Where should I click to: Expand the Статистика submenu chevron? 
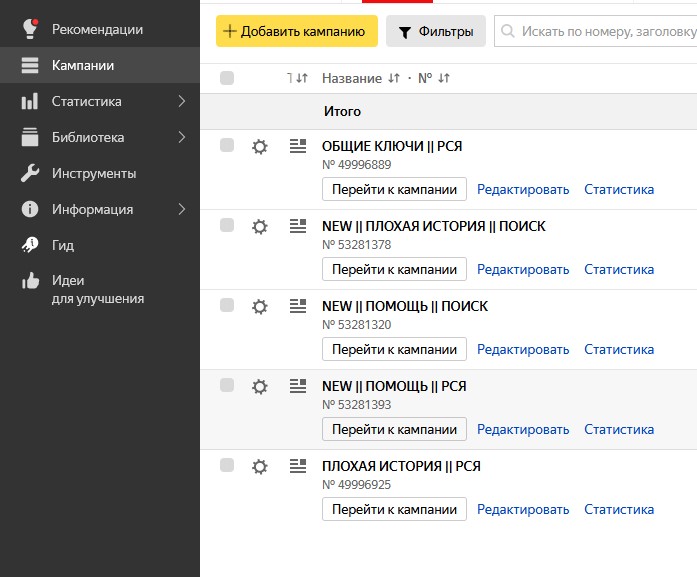(x=181, y=101)
